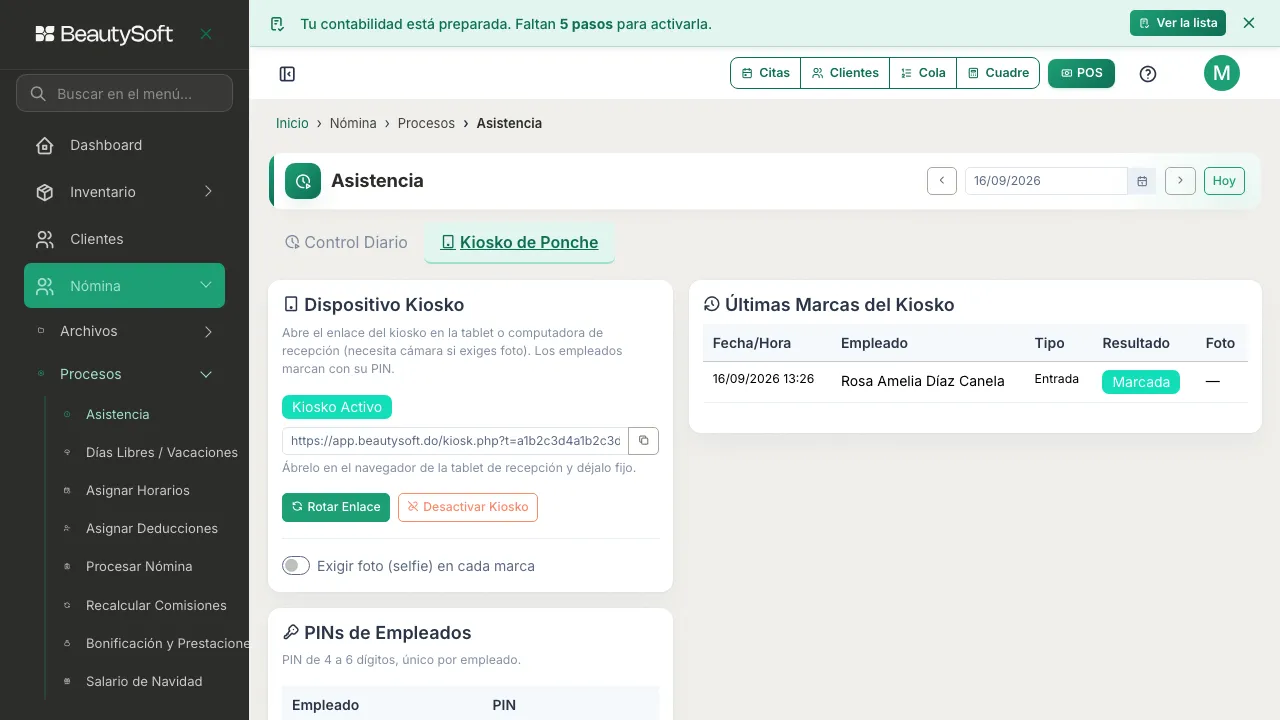Collapse the Nómina menu

(124, 286)
